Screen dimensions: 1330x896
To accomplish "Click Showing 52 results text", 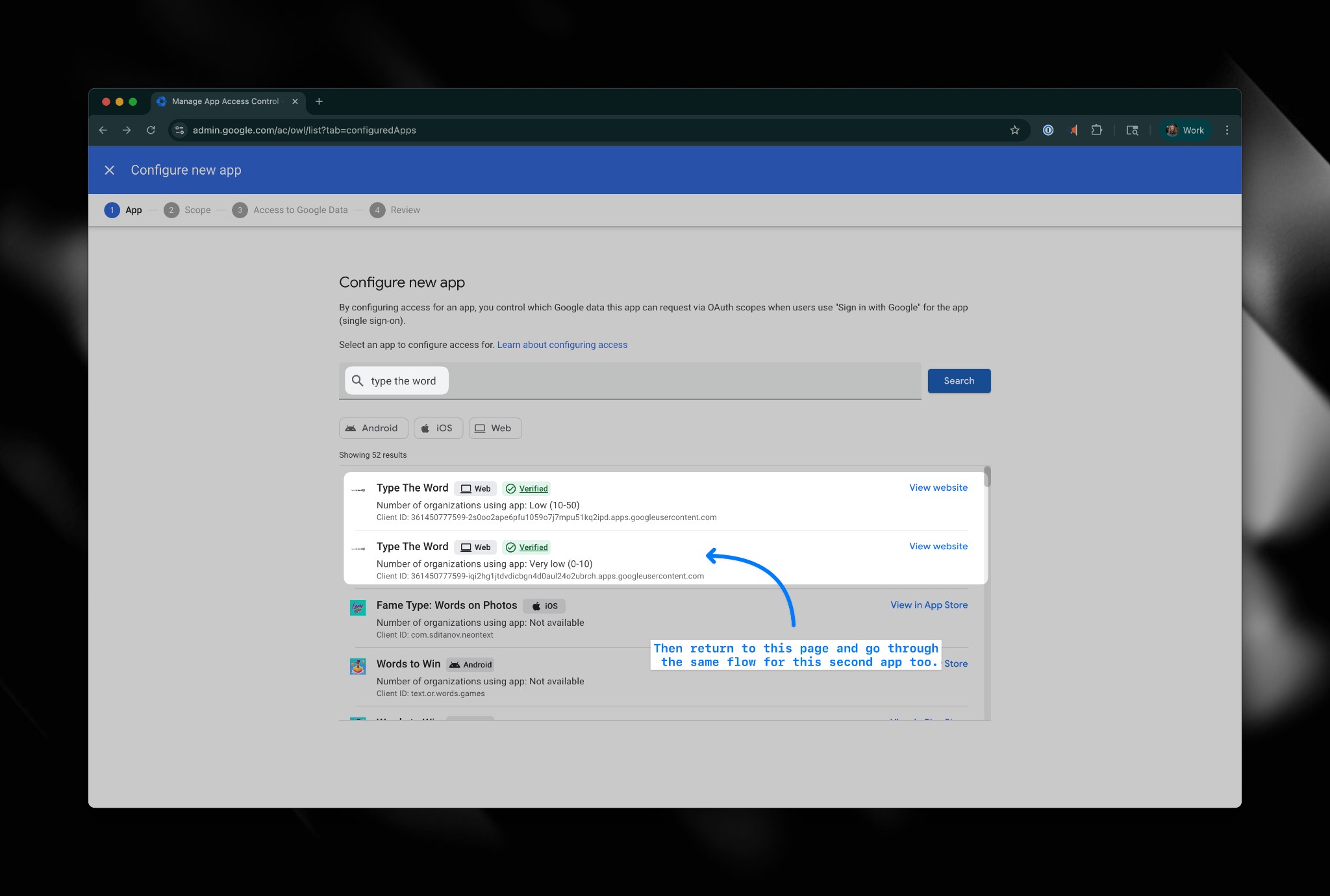I will (x=373, y=455).
